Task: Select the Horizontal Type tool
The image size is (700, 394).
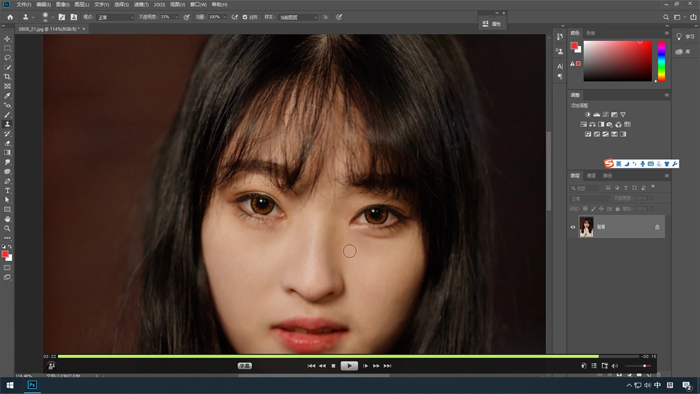Action: [7, 191]
